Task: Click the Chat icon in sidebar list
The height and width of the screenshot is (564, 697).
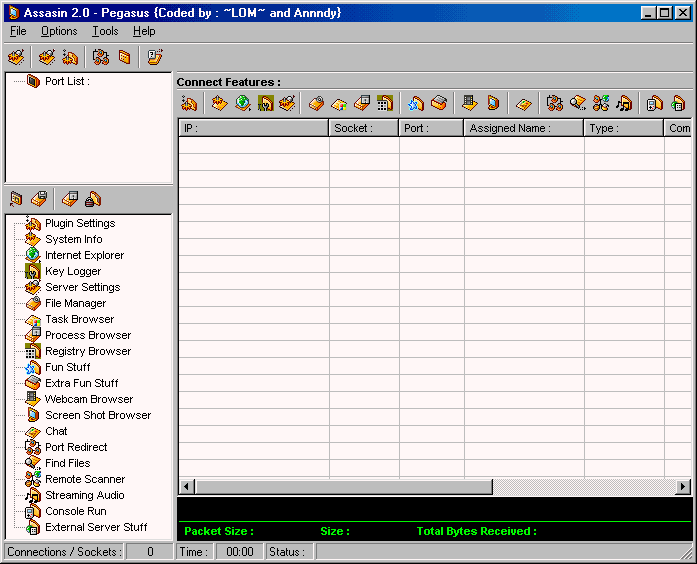Action: pyautogui.click(x=32, y=431)
